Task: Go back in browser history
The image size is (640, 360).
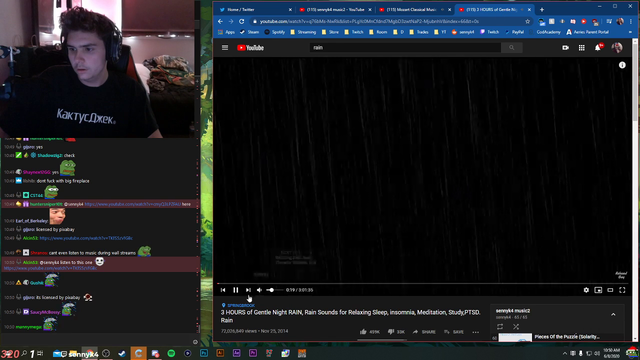Action: [x=220, y=21]
